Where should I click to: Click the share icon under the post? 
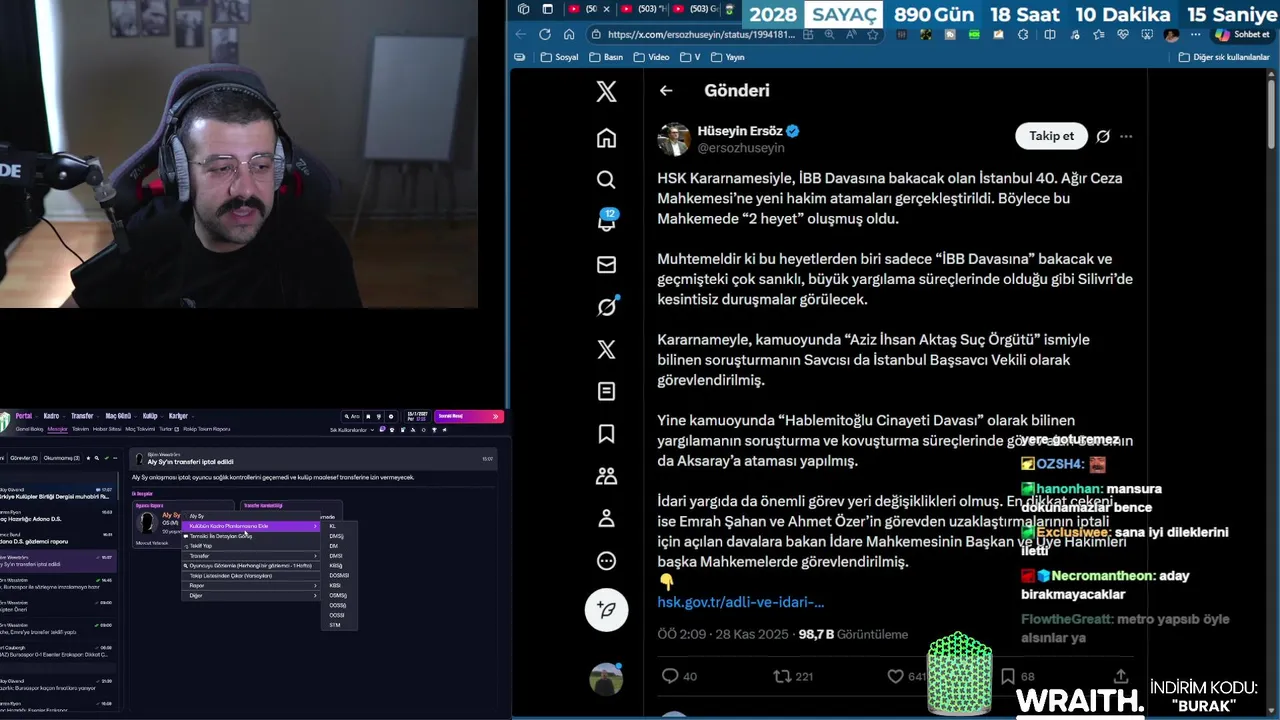click(1121, 676)
